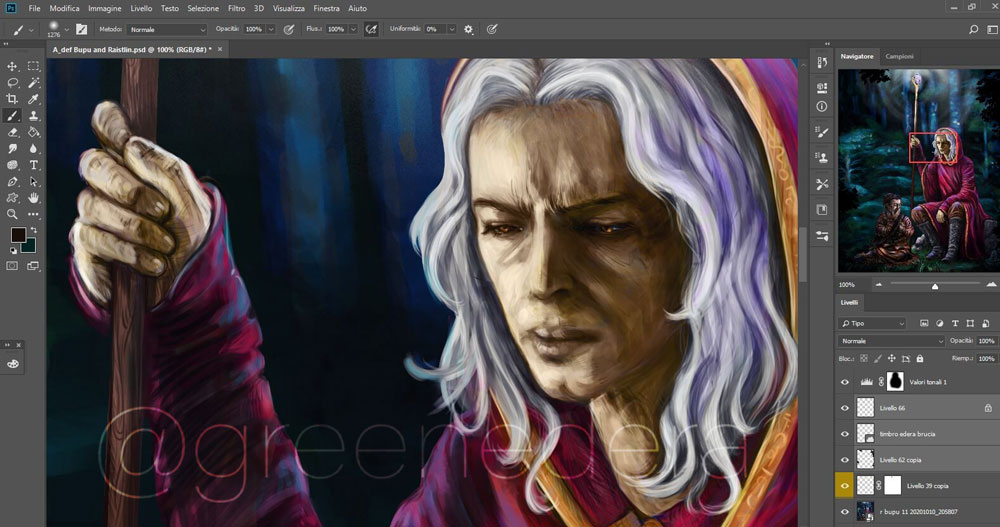Select the Path Selection arrow tool
The height and width of the screenshot is (527, 1000).
[33, 182]
